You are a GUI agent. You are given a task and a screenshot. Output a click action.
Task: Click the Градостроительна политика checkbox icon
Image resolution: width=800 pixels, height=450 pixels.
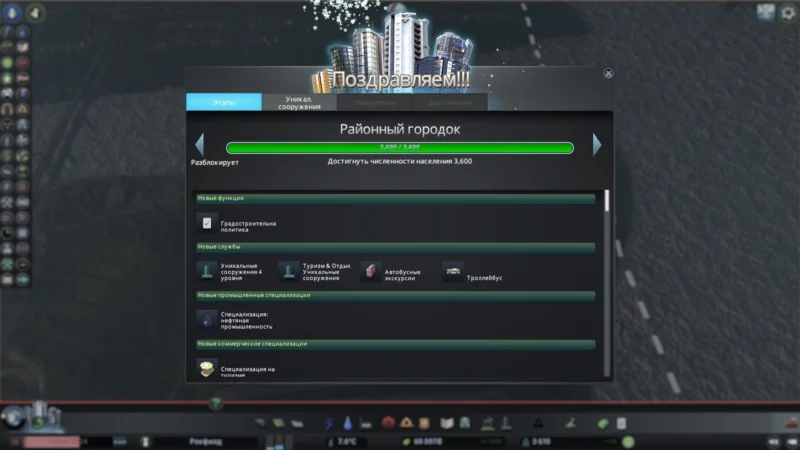click(207, 223)
